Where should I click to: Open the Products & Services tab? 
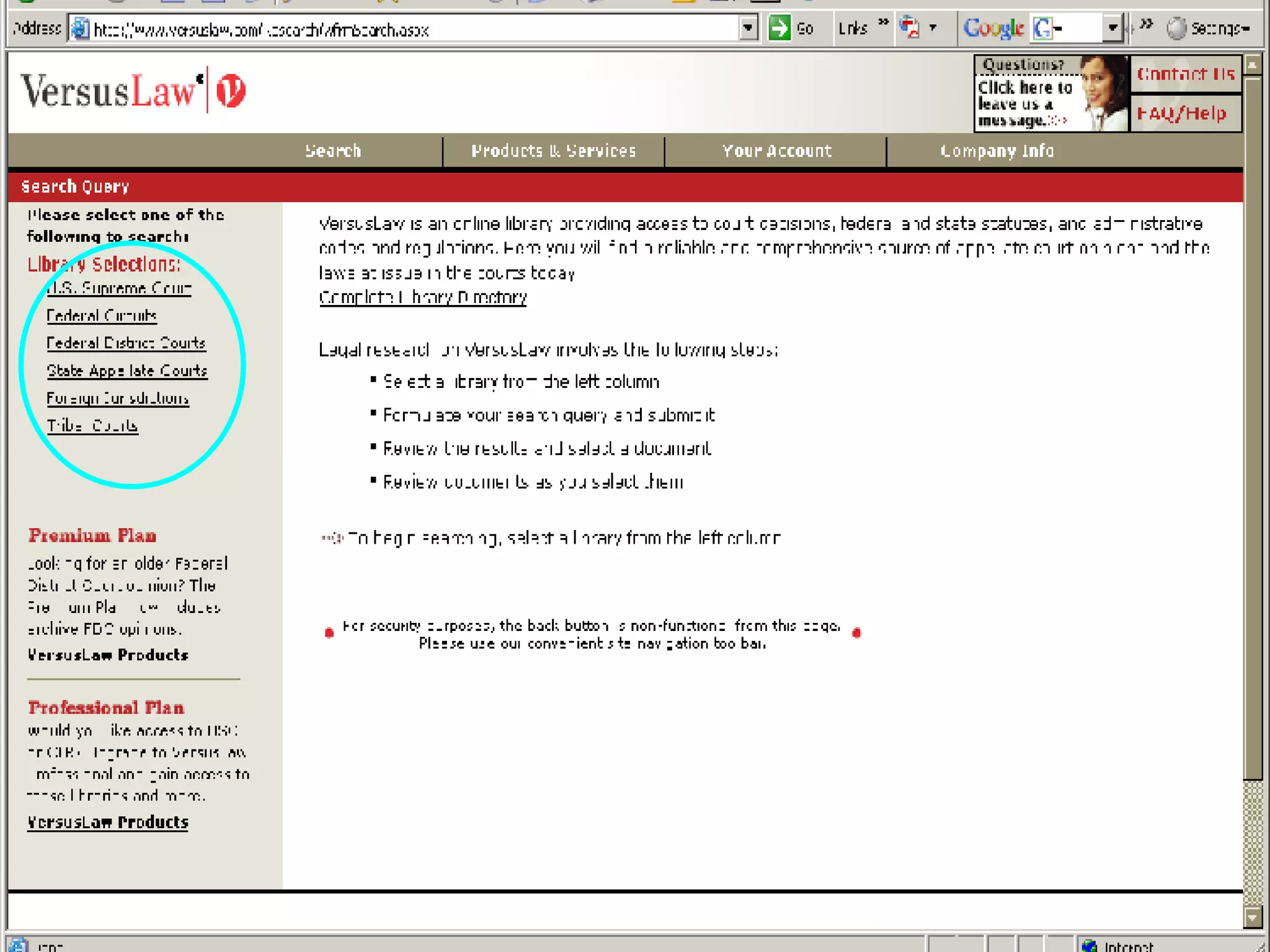(x=553, y=151)
